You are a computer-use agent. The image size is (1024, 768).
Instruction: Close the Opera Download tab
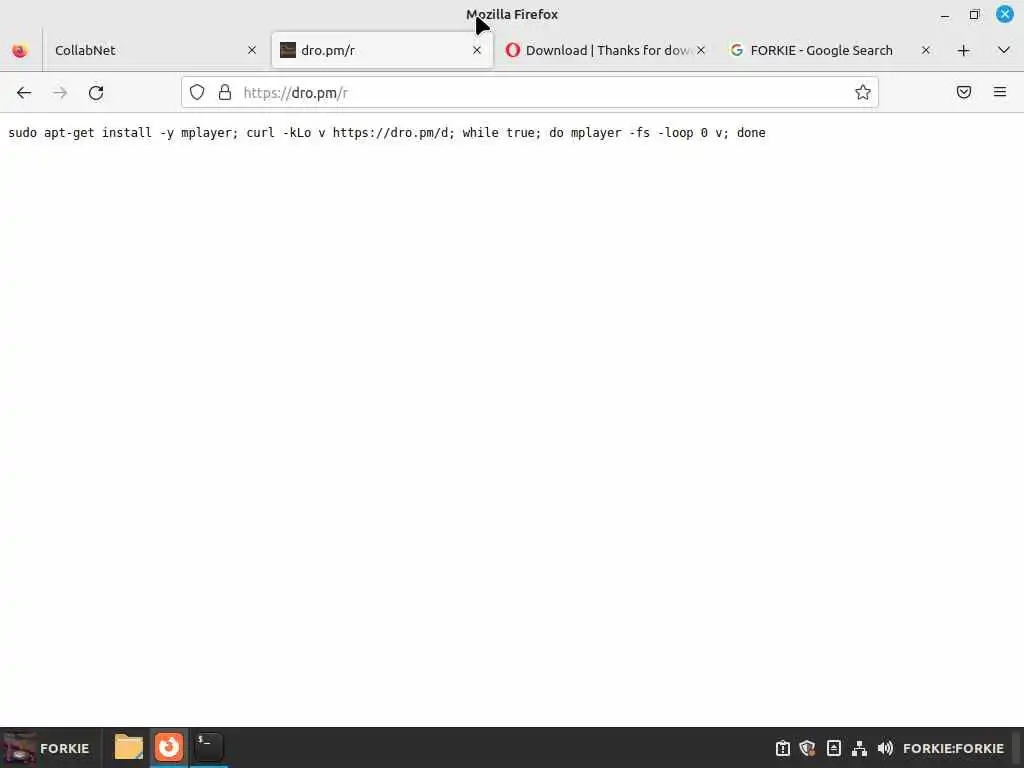click(x=701, y=50)
